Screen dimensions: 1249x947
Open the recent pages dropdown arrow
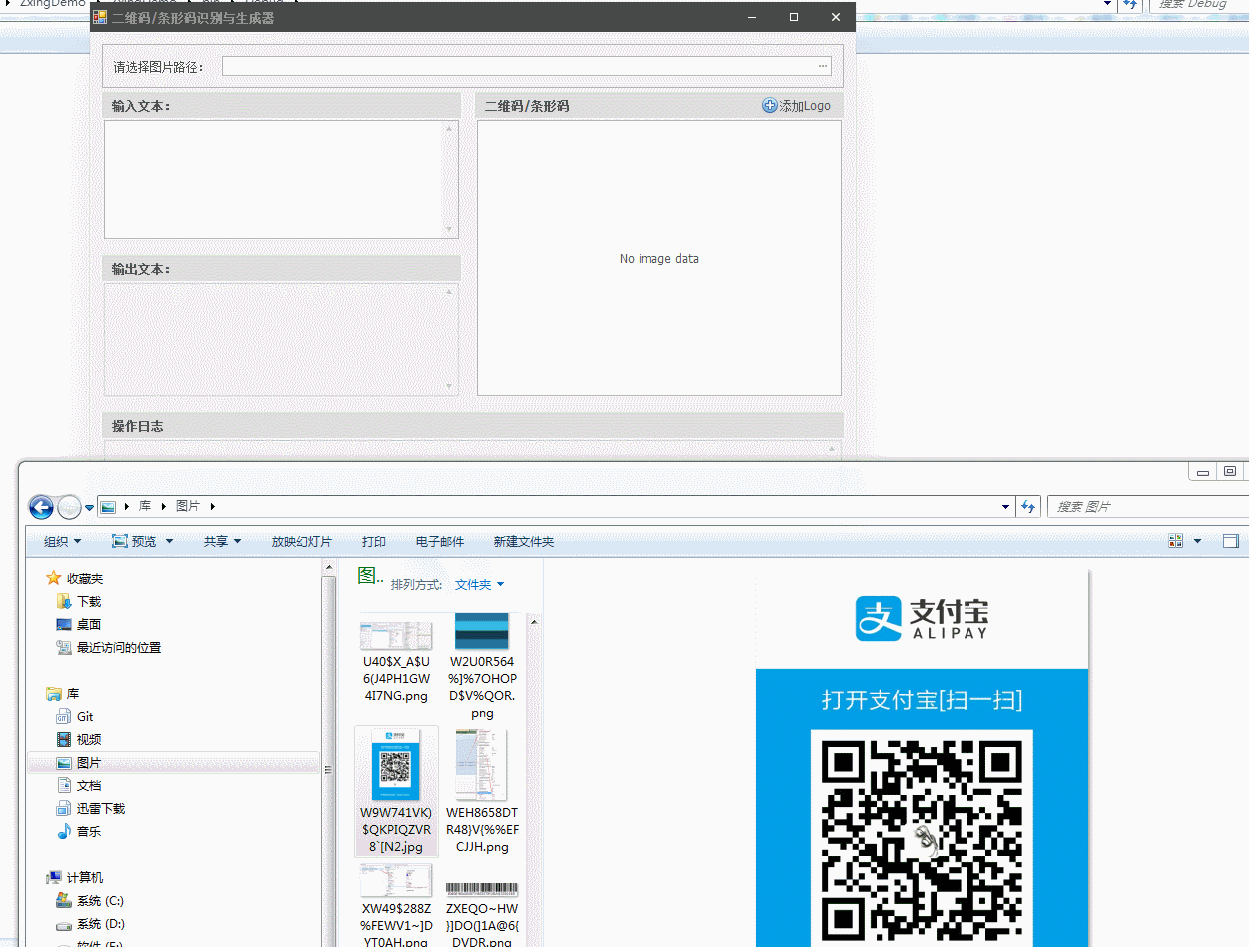pos(89,508)
